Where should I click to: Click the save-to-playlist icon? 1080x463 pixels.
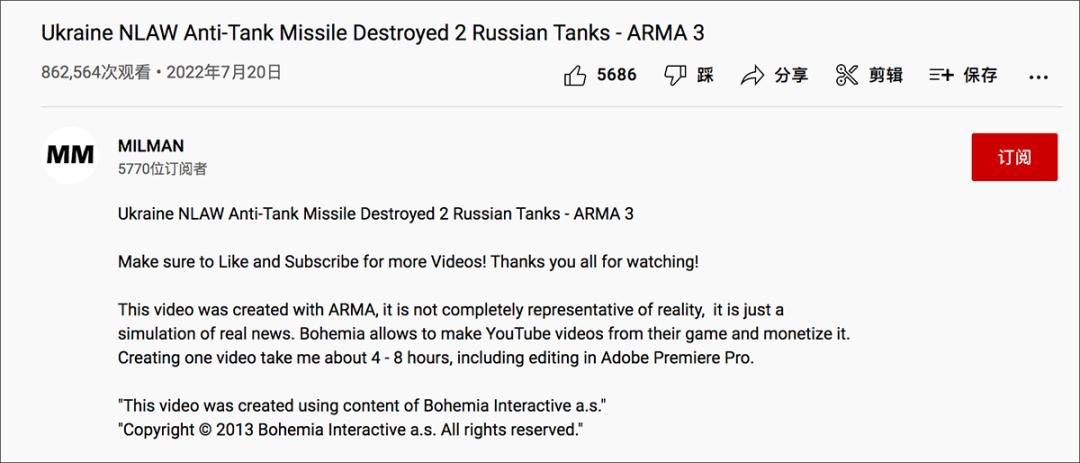(x=941, y=75)
